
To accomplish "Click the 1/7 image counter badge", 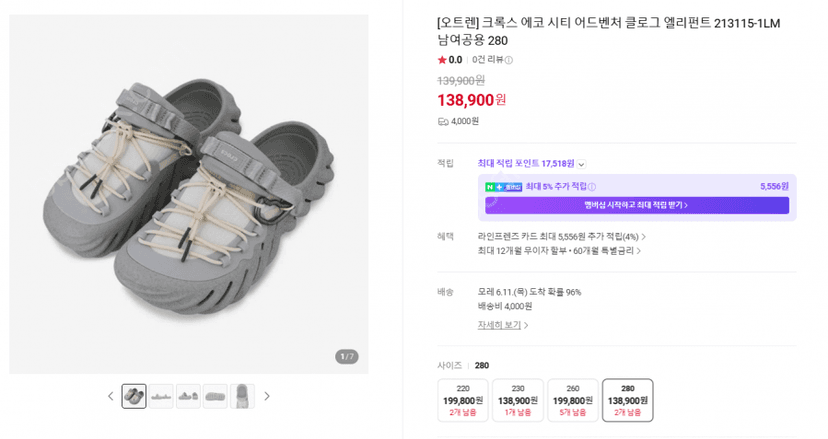I will tap(347, 357).
